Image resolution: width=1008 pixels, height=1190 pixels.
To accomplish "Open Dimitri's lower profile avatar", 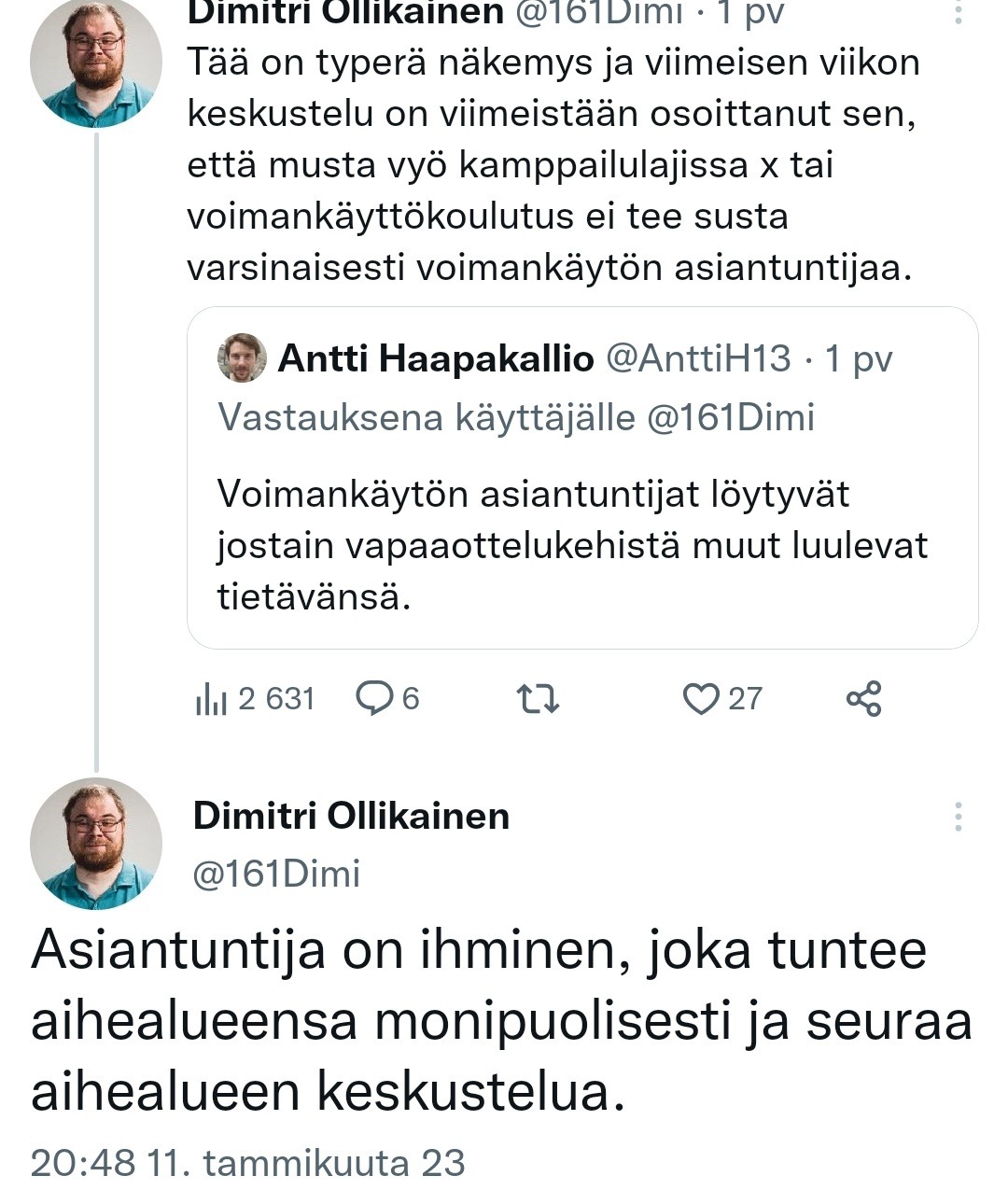I will click(x=96, y=844).
